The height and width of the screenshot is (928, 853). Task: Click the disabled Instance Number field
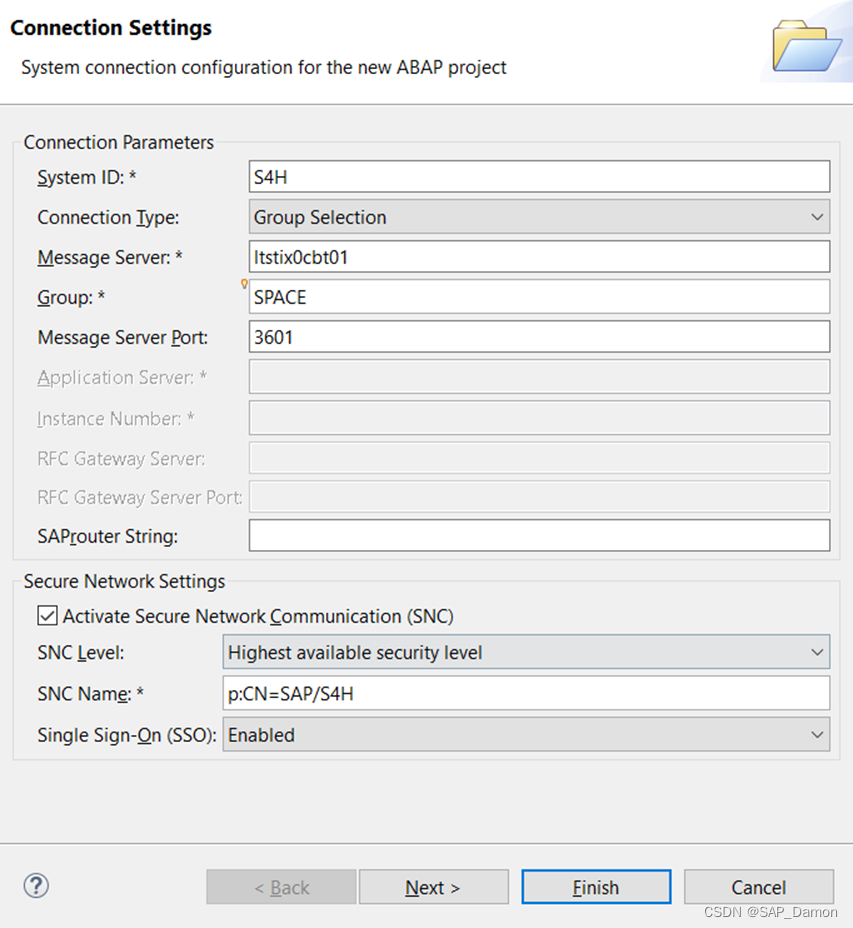(539, 418)
